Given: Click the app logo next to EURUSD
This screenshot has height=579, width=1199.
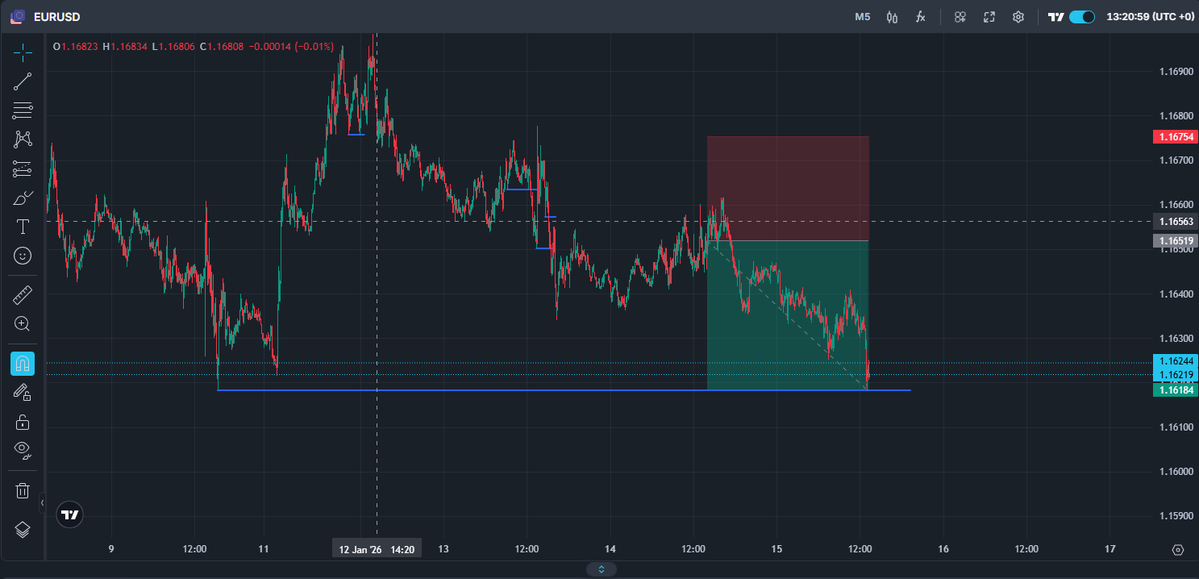Looking at the screenshot, I should coord(18,17).
